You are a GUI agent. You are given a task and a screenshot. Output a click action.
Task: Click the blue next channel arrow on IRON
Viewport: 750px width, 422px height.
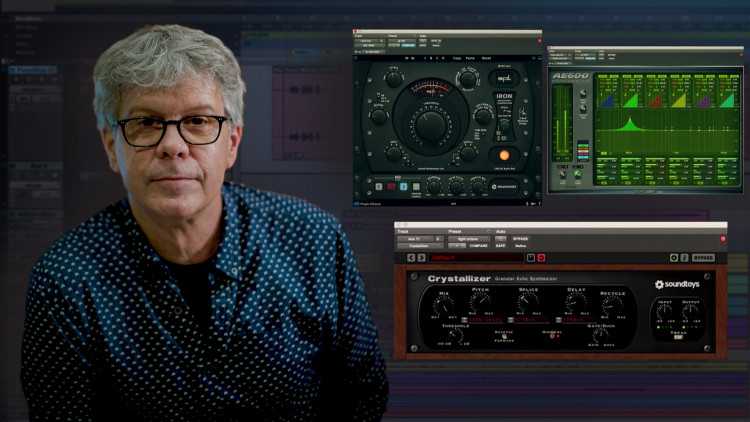[403, 187]
